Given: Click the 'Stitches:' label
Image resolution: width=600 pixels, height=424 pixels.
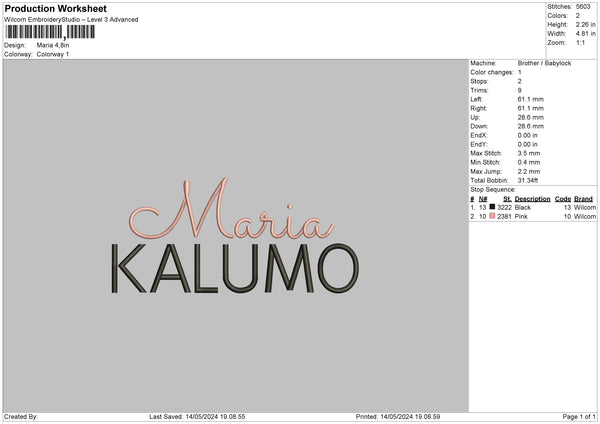Looking at the screenshot, I should click(x=559, y=7).
